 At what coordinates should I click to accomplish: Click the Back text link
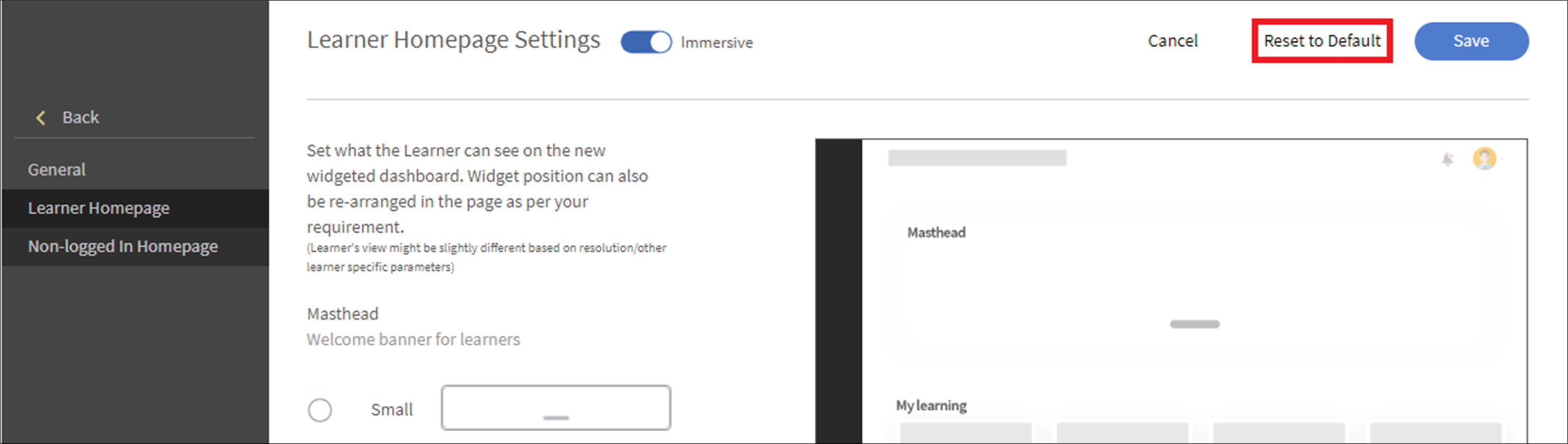pos(80,118)
